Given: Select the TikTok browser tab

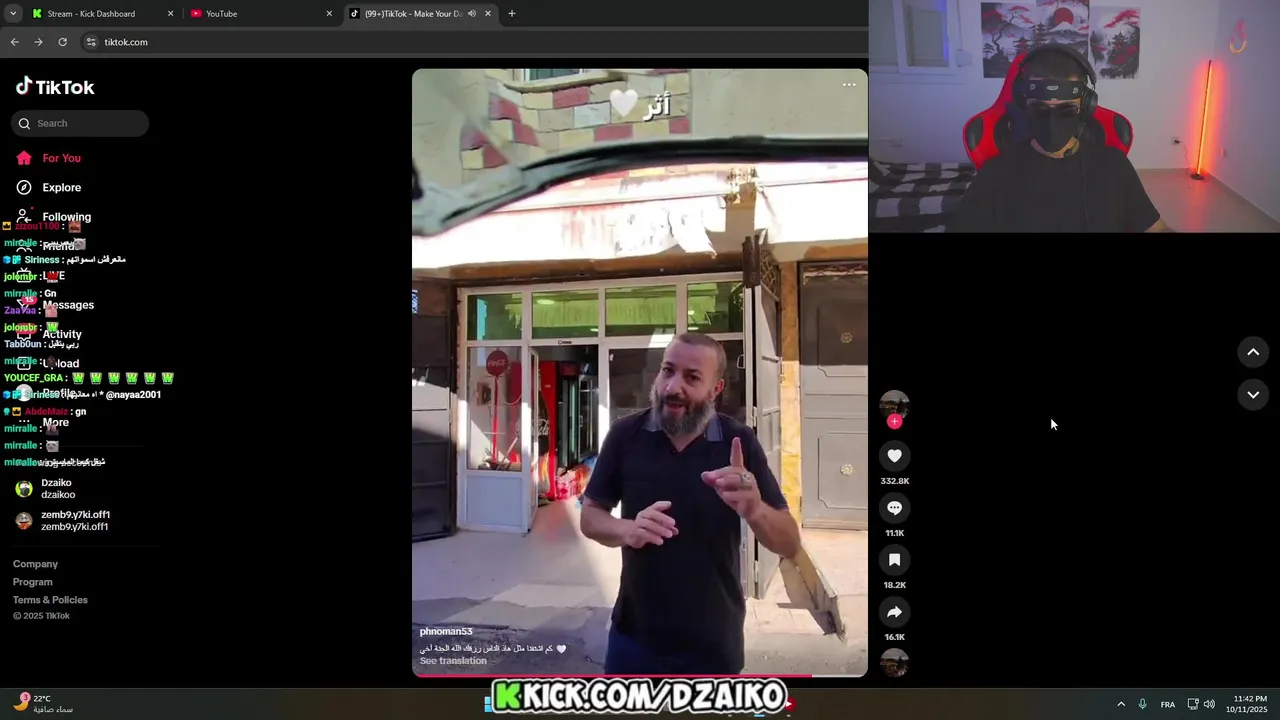Looking at the screenshot, I should [420, 14].
